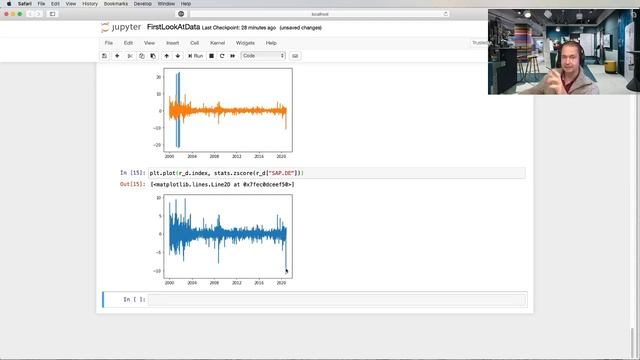Click the vertical page scrollbar

tap(633, 343)
